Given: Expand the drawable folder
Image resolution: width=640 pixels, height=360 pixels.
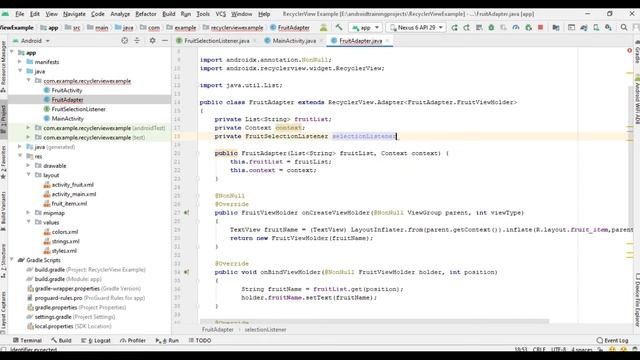Looking at the screenshot, I should [28, 166].
